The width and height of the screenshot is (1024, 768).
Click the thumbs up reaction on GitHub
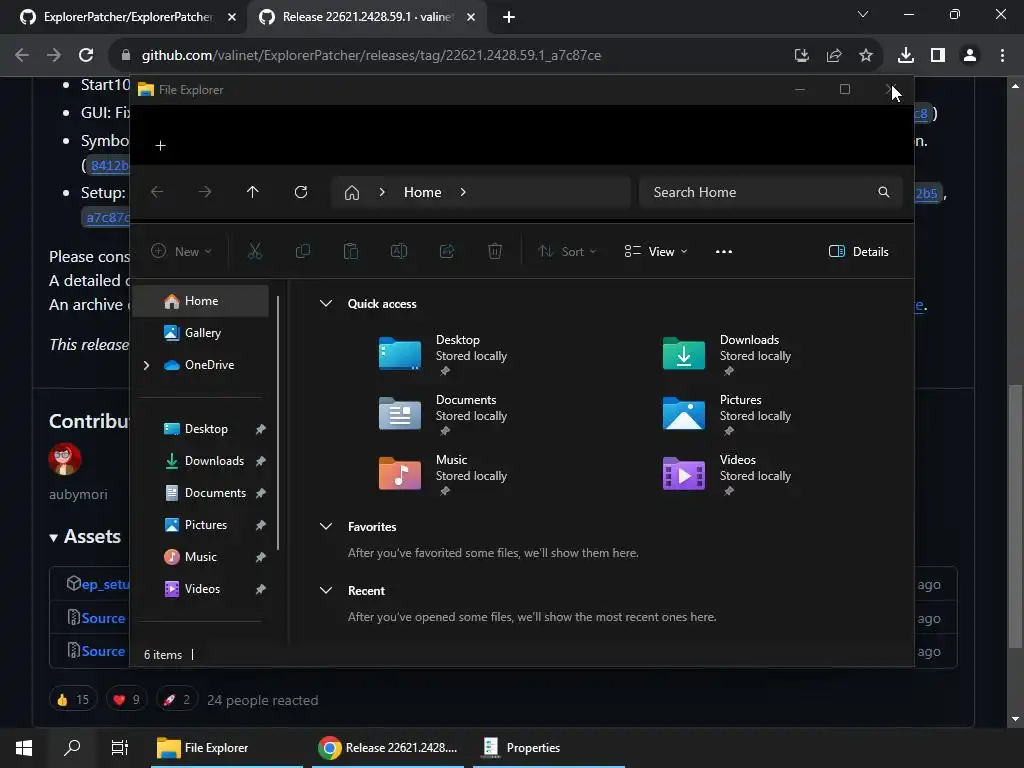pos(73,699)
